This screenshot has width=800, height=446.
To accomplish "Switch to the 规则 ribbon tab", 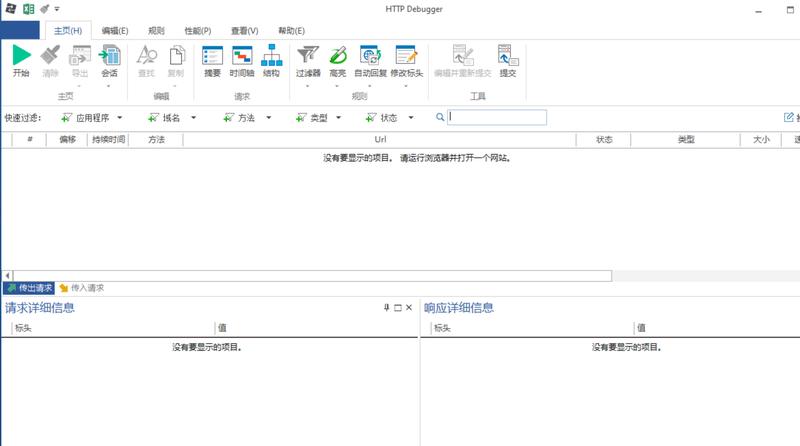I will pos(156,31).
